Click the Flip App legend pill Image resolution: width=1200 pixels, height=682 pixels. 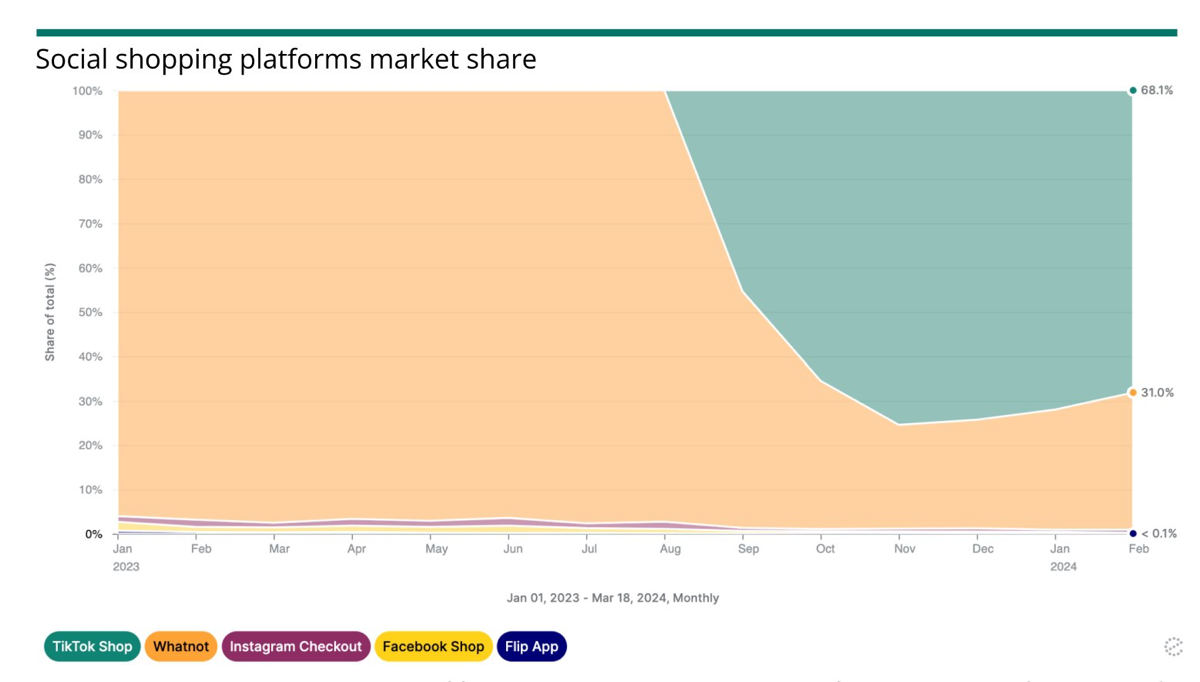pyautogui.click(x=531, y=647)
